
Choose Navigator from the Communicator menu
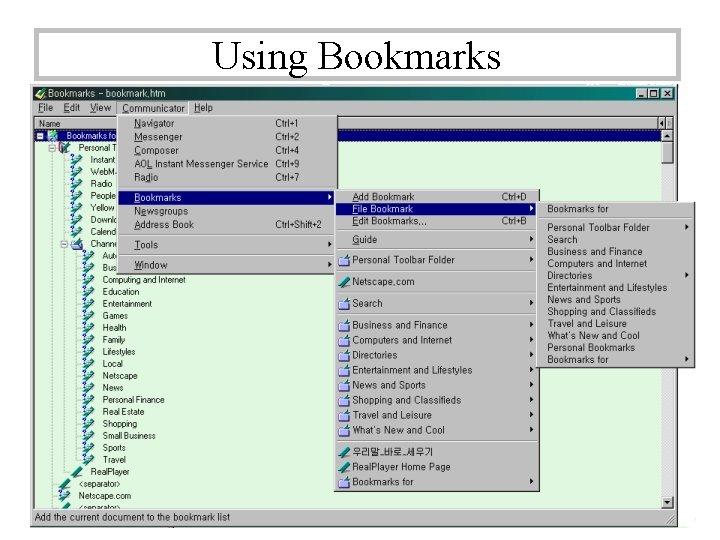click(227, 123)
